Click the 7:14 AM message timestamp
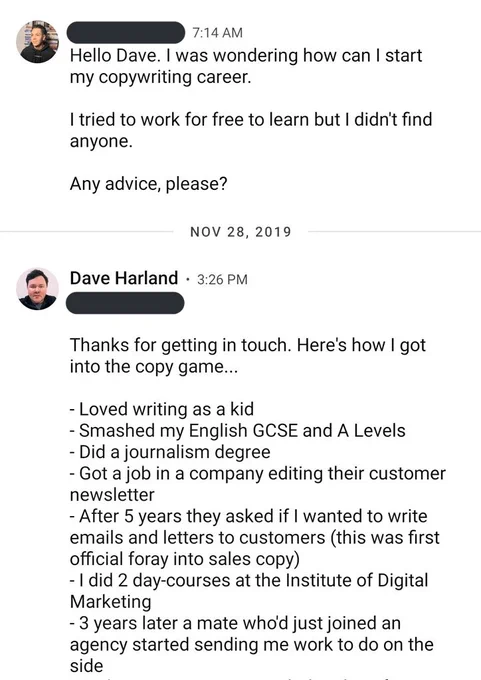 coord(217,33)
